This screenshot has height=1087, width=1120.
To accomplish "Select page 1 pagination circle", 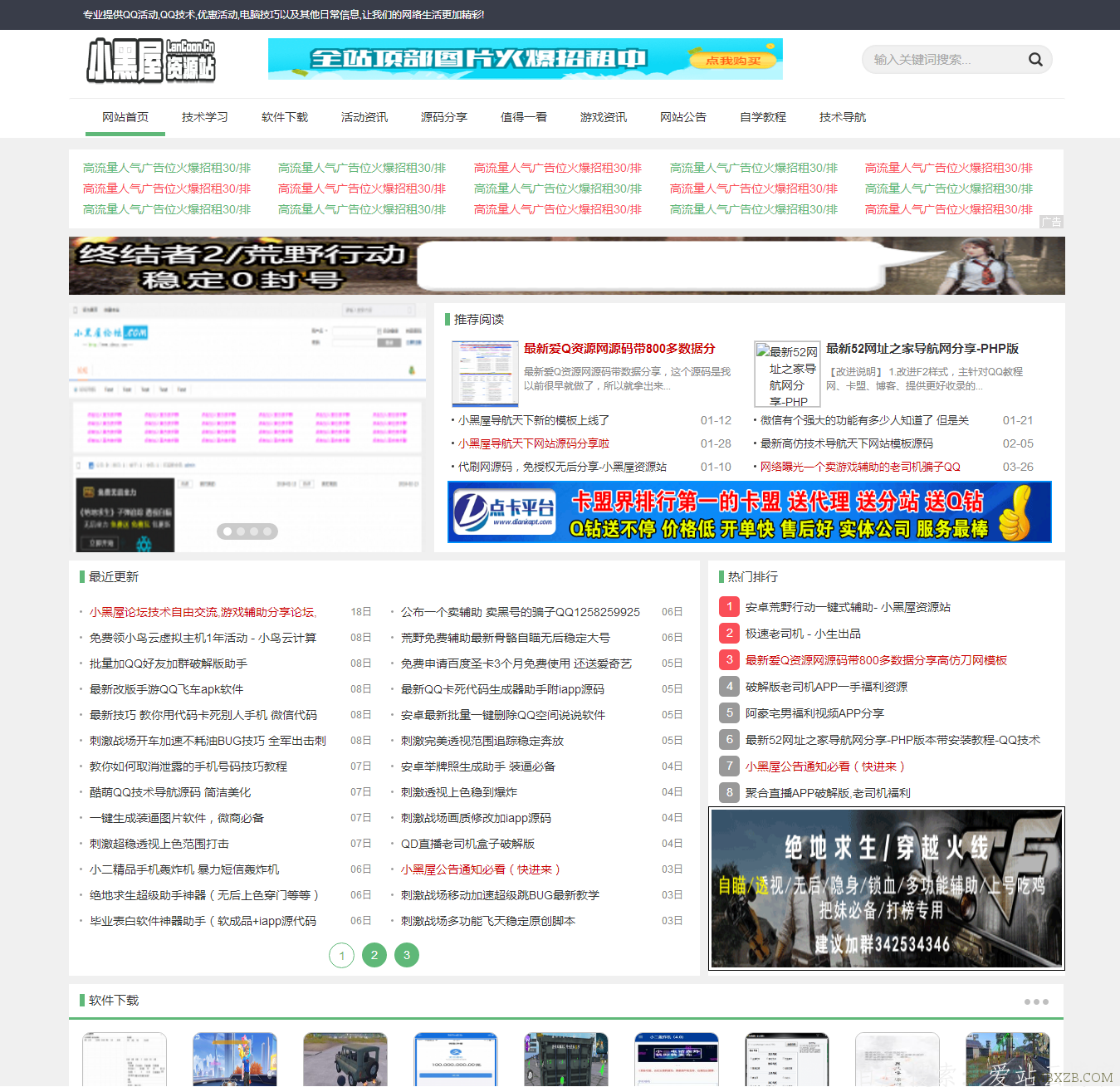I will 342,955.
